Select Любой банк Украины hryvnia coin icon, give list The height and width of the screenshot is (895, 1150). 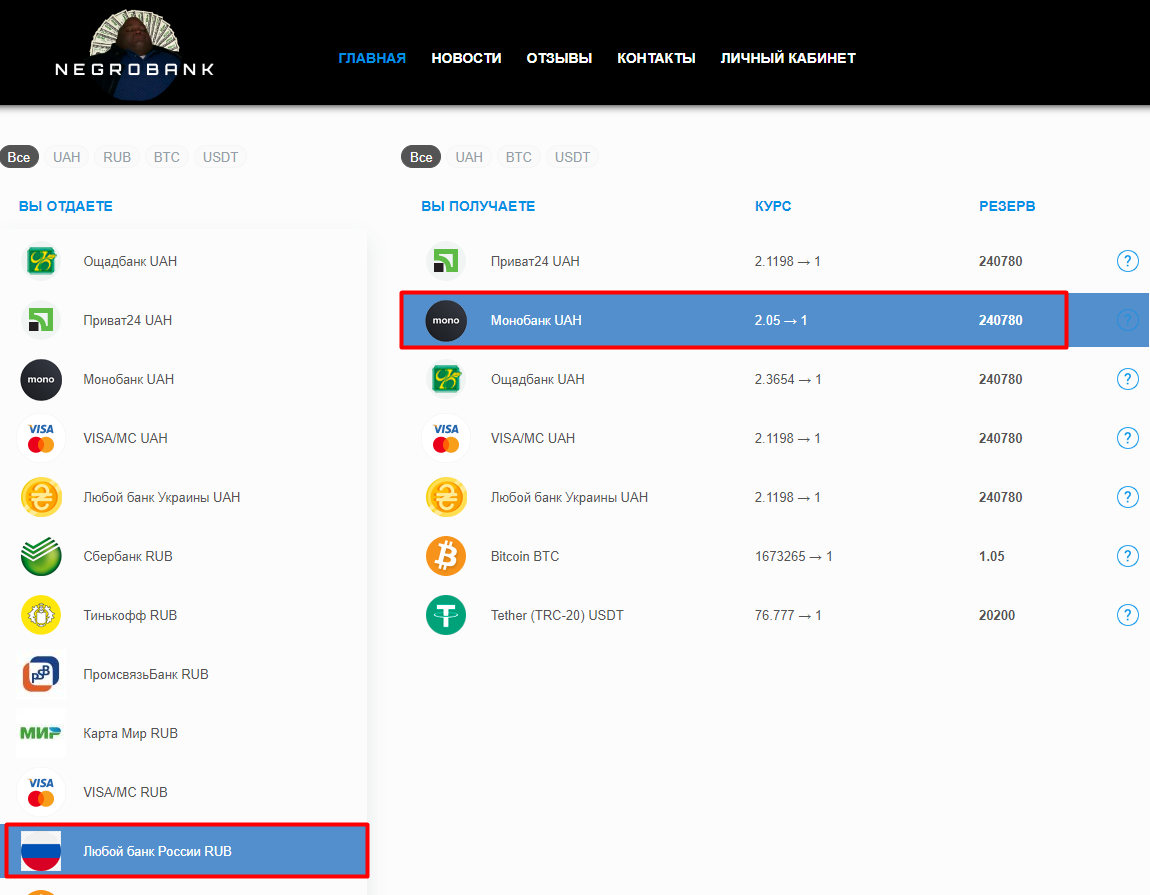(41, 497)
